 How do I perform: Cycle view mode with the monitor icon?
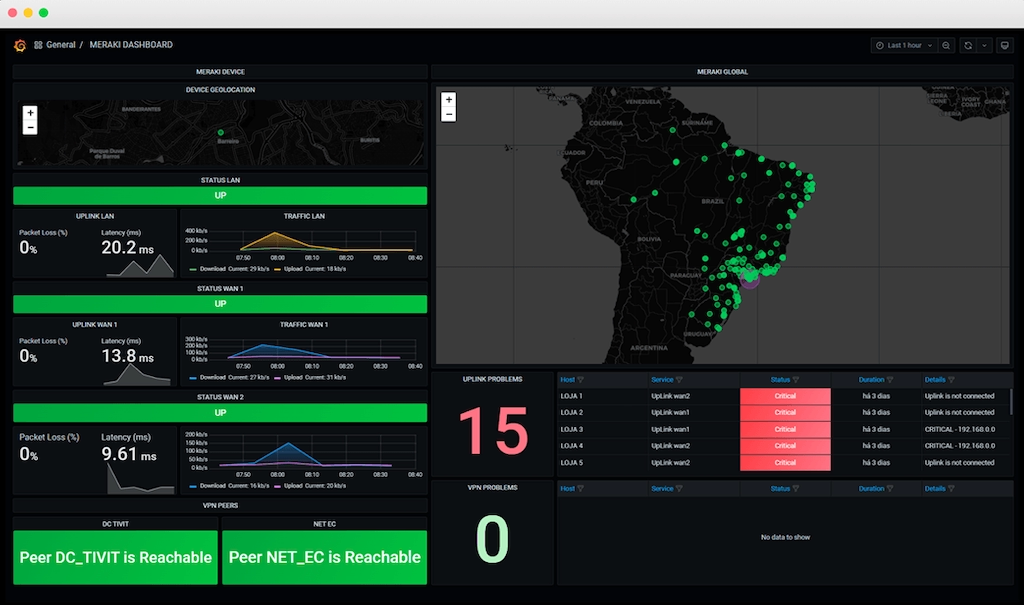tap(1004, 45)
